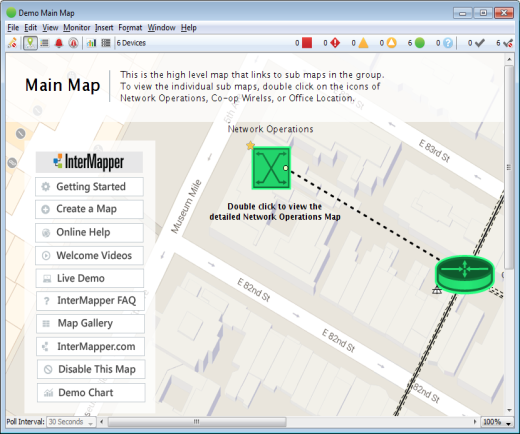Open the Help menu
The height and width of the screenshot is (434, 520).
tap(189, 28)
